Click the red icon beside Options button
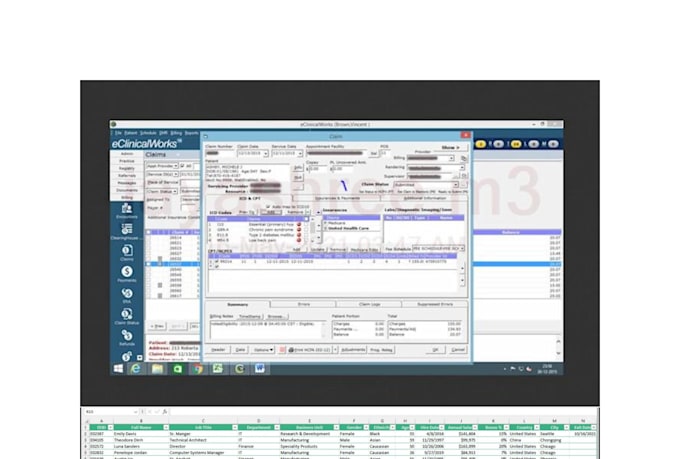The width and height of the screenshot is (680, 459). (x=282, y=350)
